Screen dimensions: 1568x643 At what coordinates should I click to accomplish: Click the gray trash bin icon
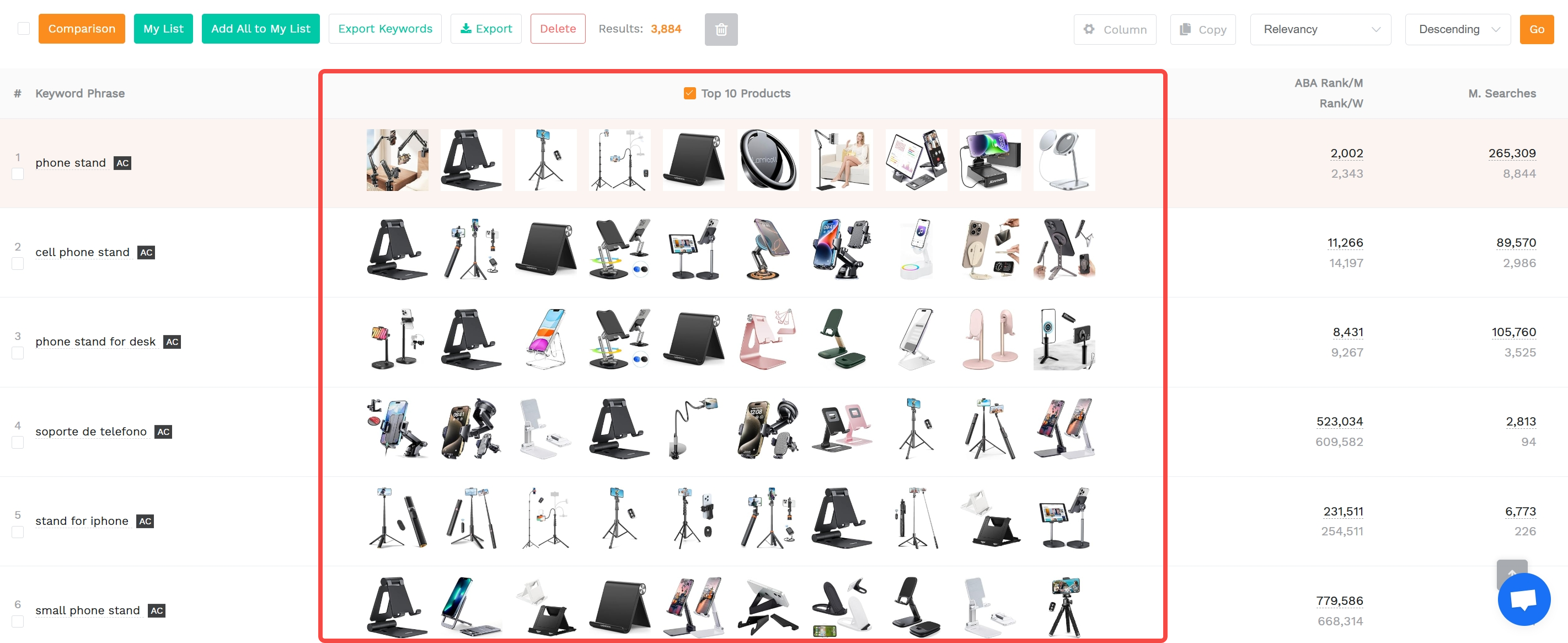(x=721, y=29)
